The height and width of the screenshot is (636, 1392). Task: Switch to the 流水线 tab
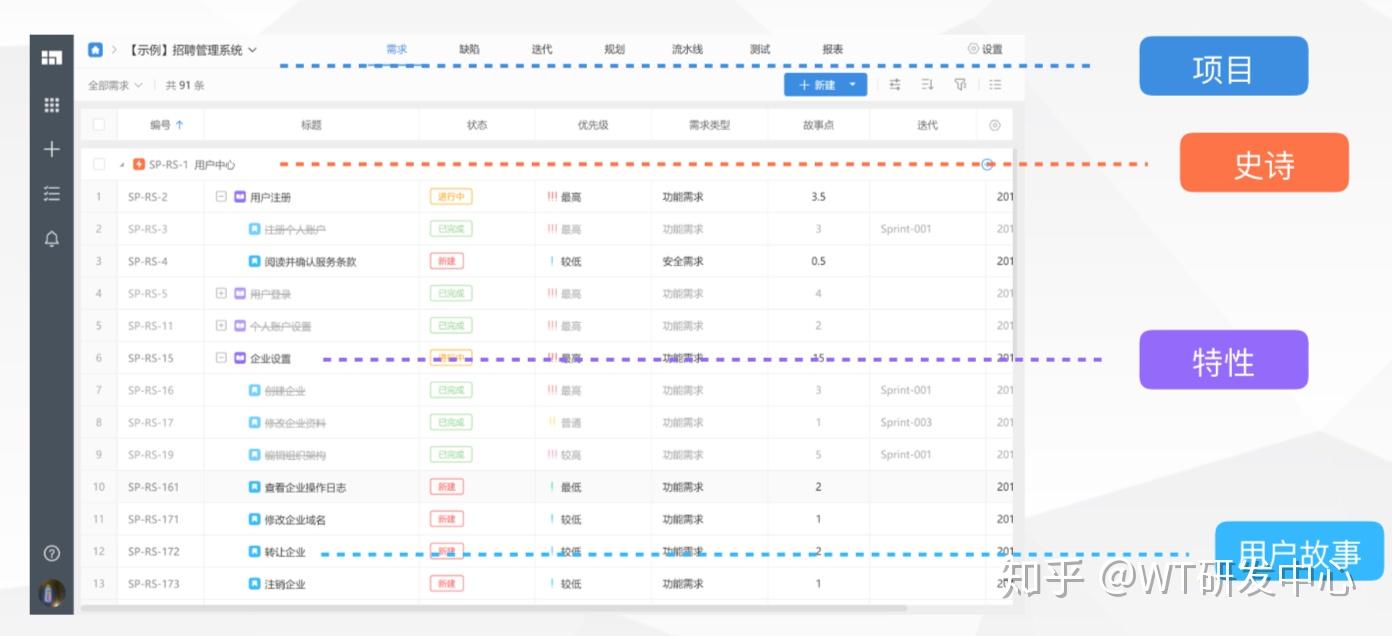click(x=687, y=49)
